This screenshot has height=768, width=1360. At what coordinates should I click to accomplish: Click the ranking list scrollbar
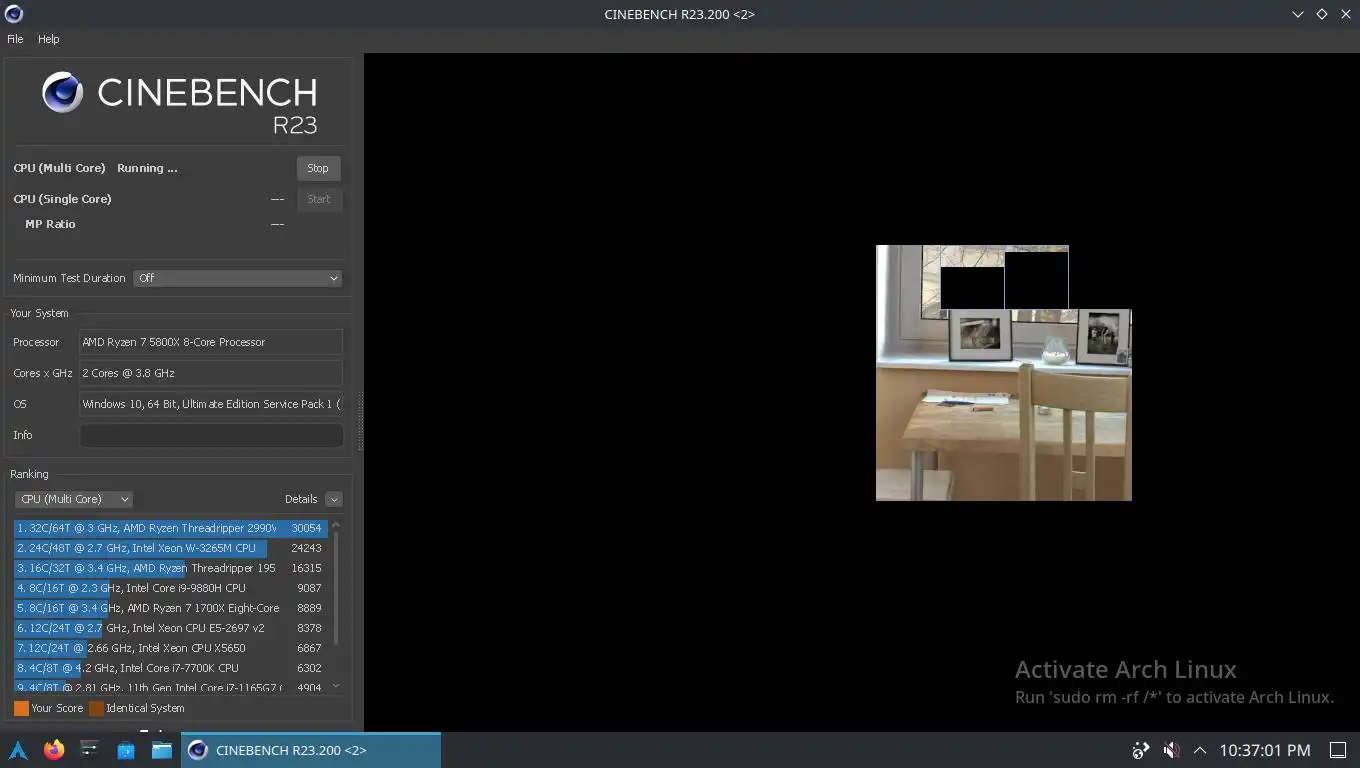click(336, 588)
